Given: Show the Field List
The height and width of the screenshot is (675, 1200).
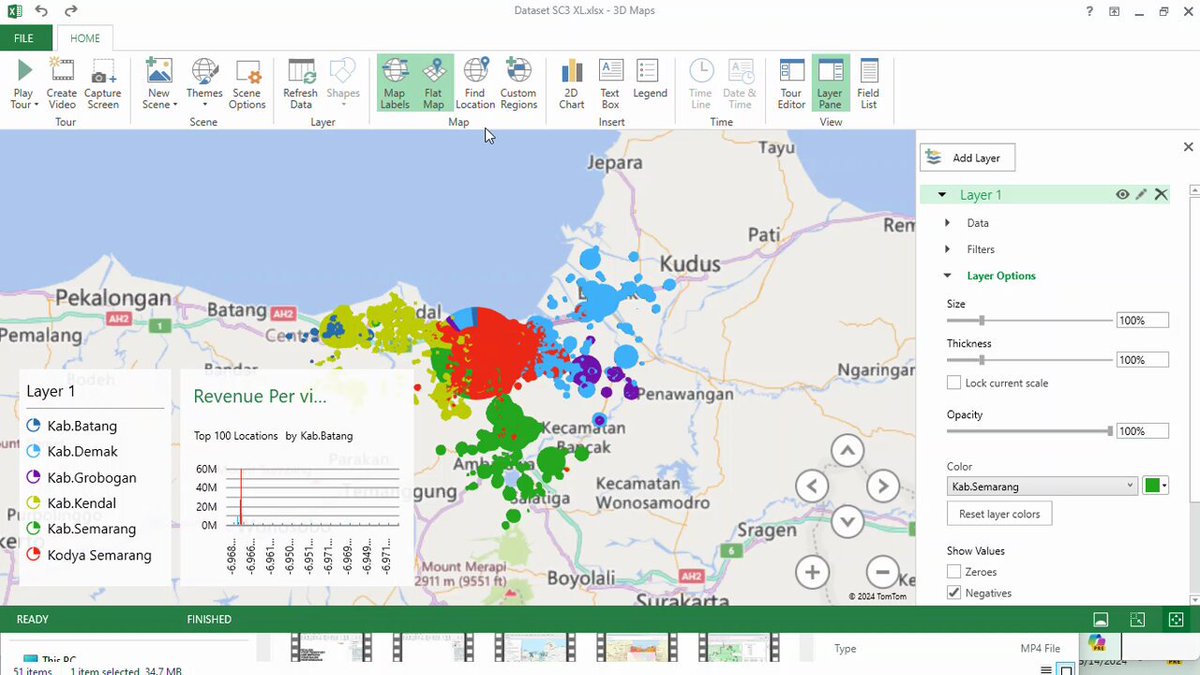Looking at the screenshot, I should pyautogui.click(x=868, y=84).
